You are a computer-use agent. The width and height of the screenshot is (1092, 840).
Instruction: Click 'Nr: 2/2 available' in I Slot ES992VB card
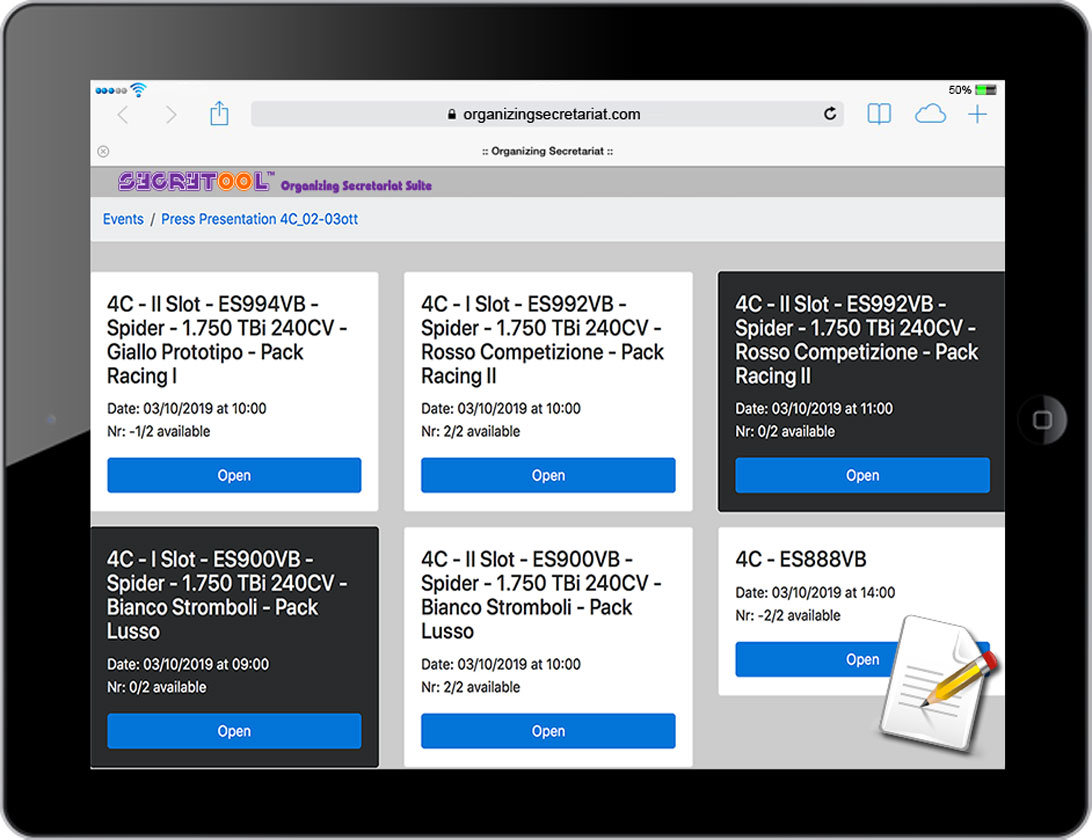[x=471, y=432]
